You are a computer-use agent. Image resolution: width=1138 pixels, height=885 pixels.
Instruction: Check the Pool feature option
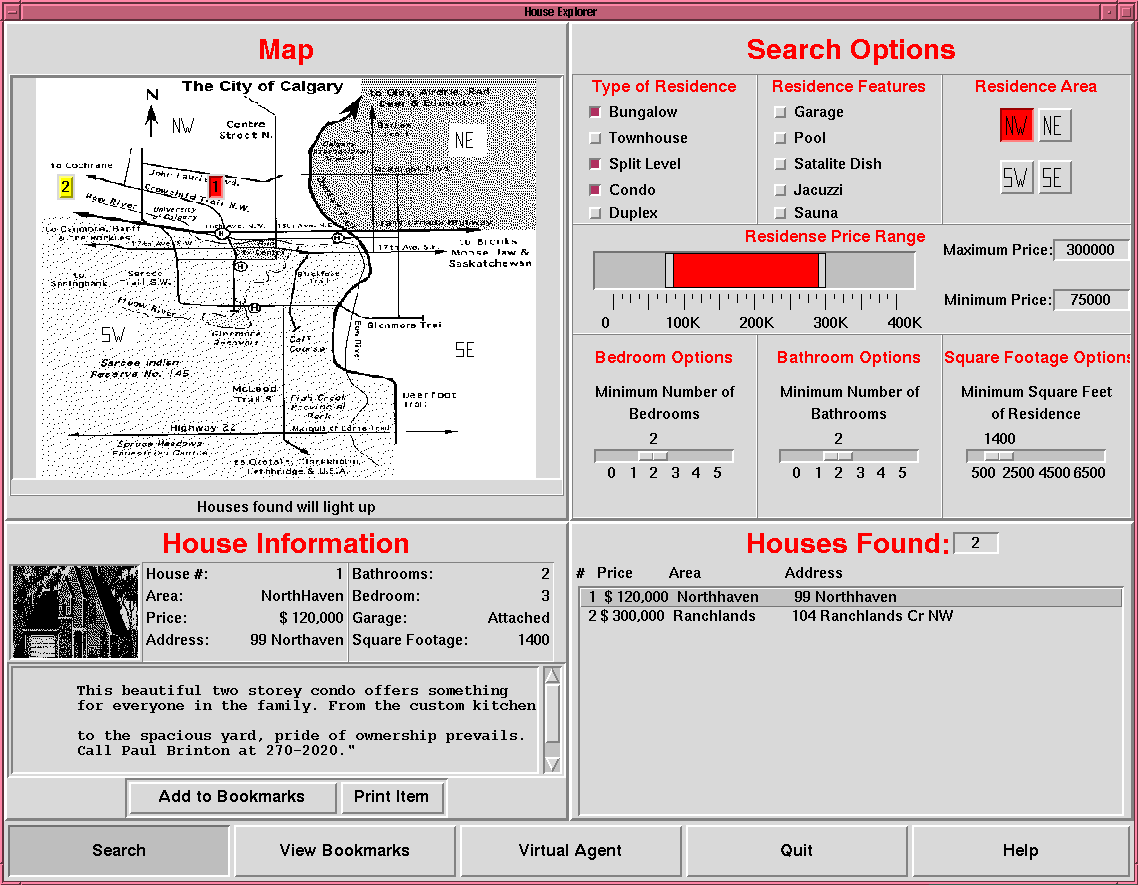pos(780,138)
